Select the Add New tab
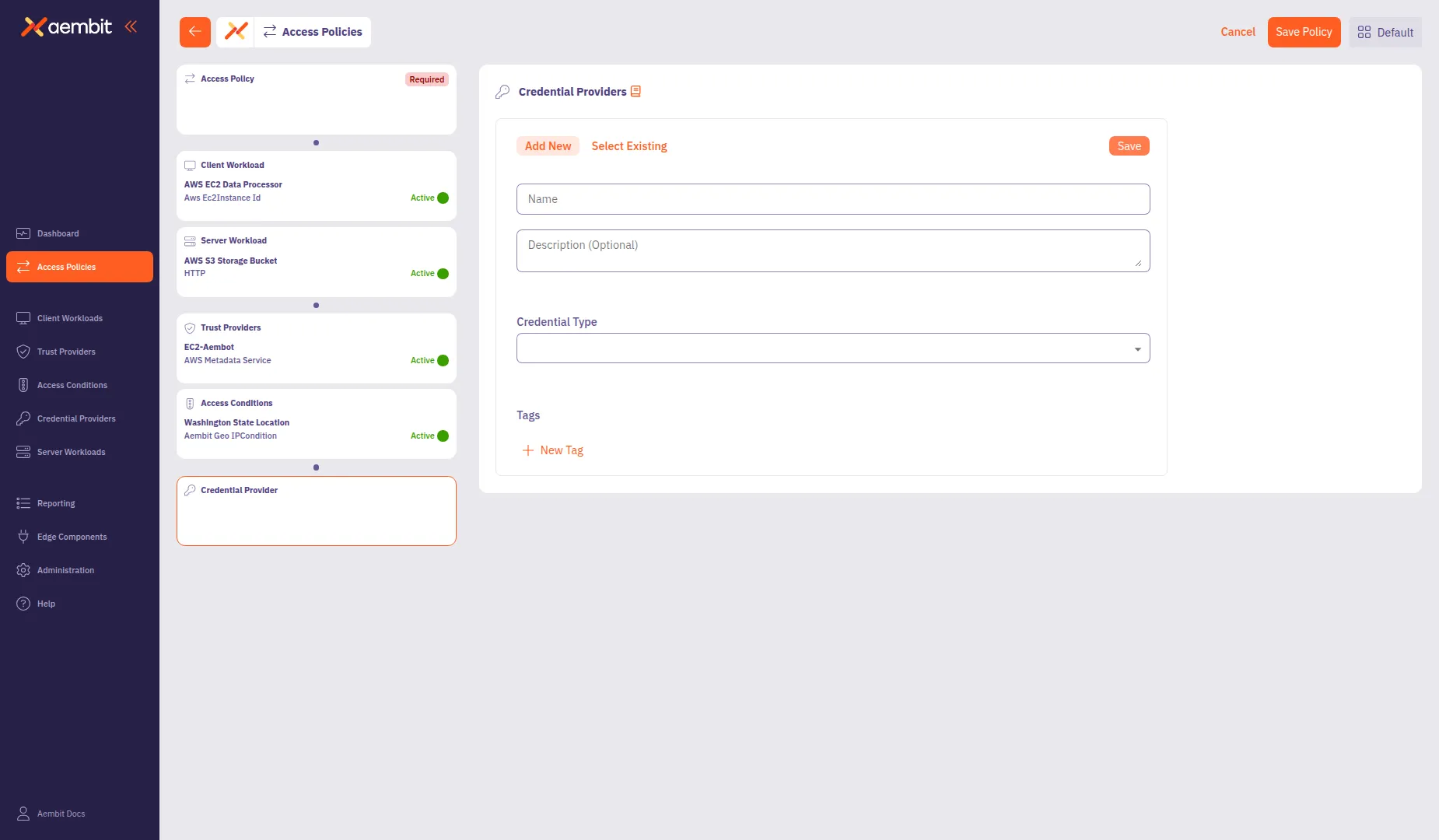Screen dimensions: 1439x840 (548, 145)
